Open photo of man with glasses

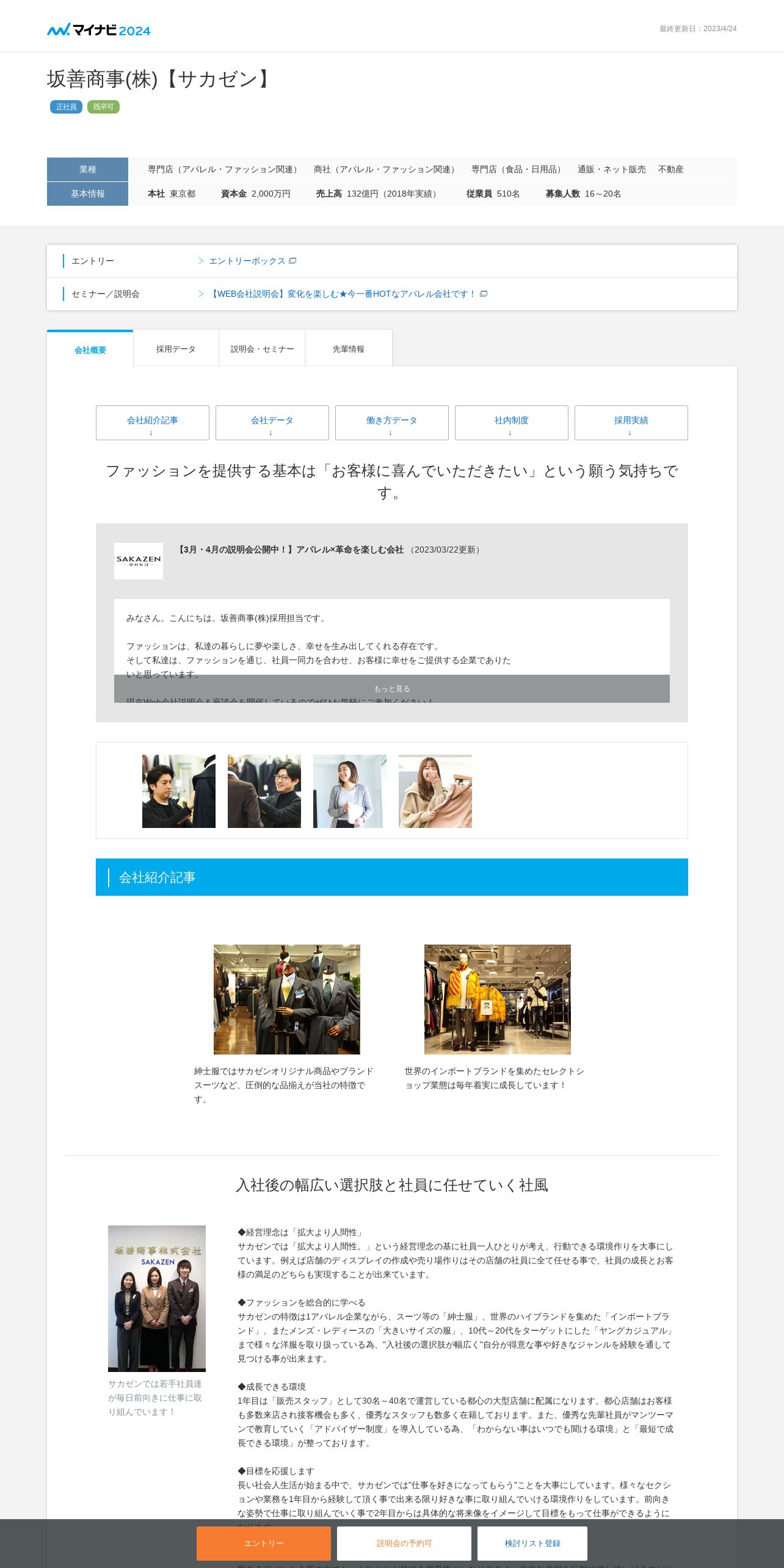coord(264,791)
